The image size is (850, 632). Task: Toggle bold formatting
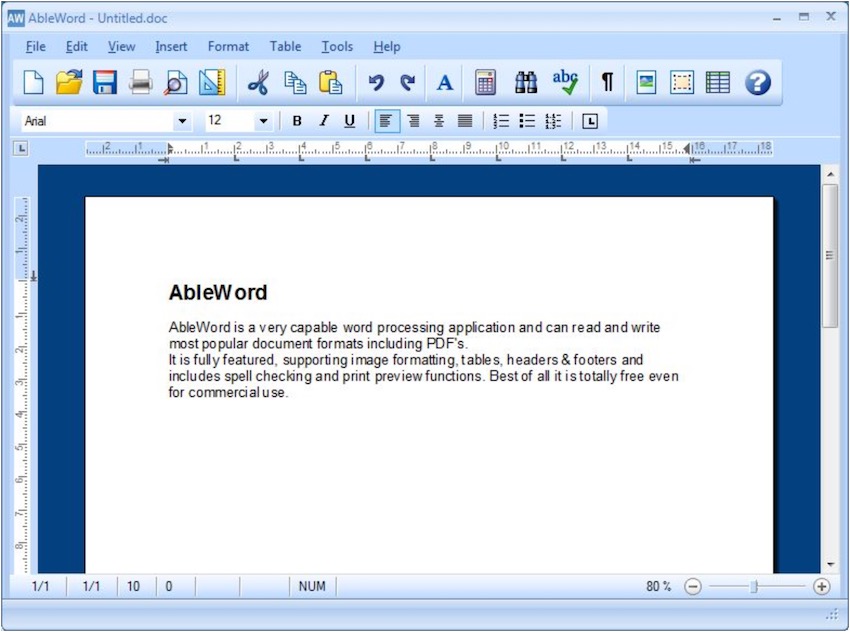click(297, 120)
